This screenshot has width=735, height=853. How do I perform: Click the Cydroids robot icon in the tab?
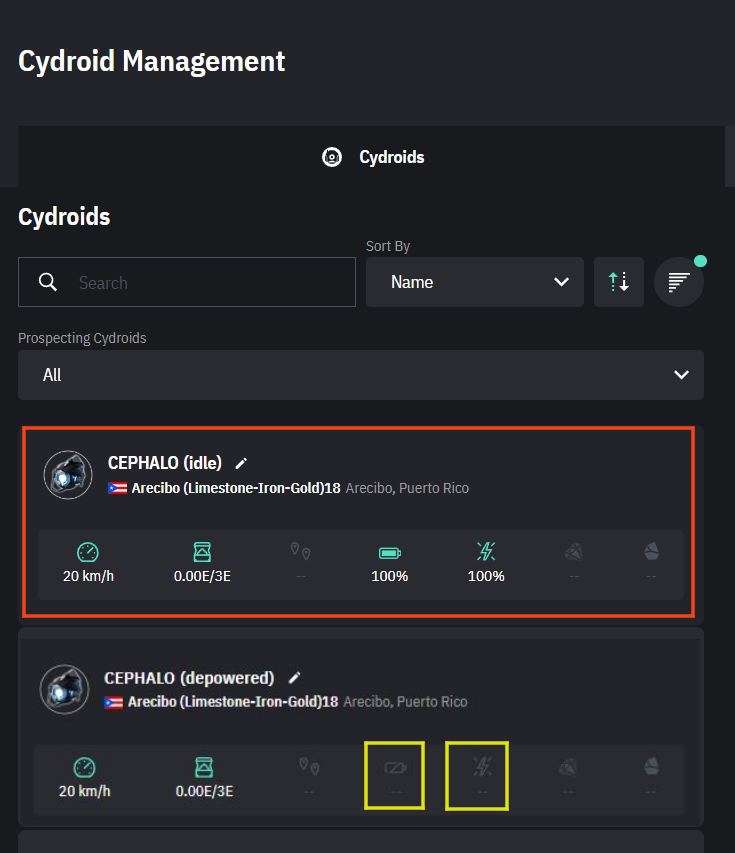[x=332, y=157]
